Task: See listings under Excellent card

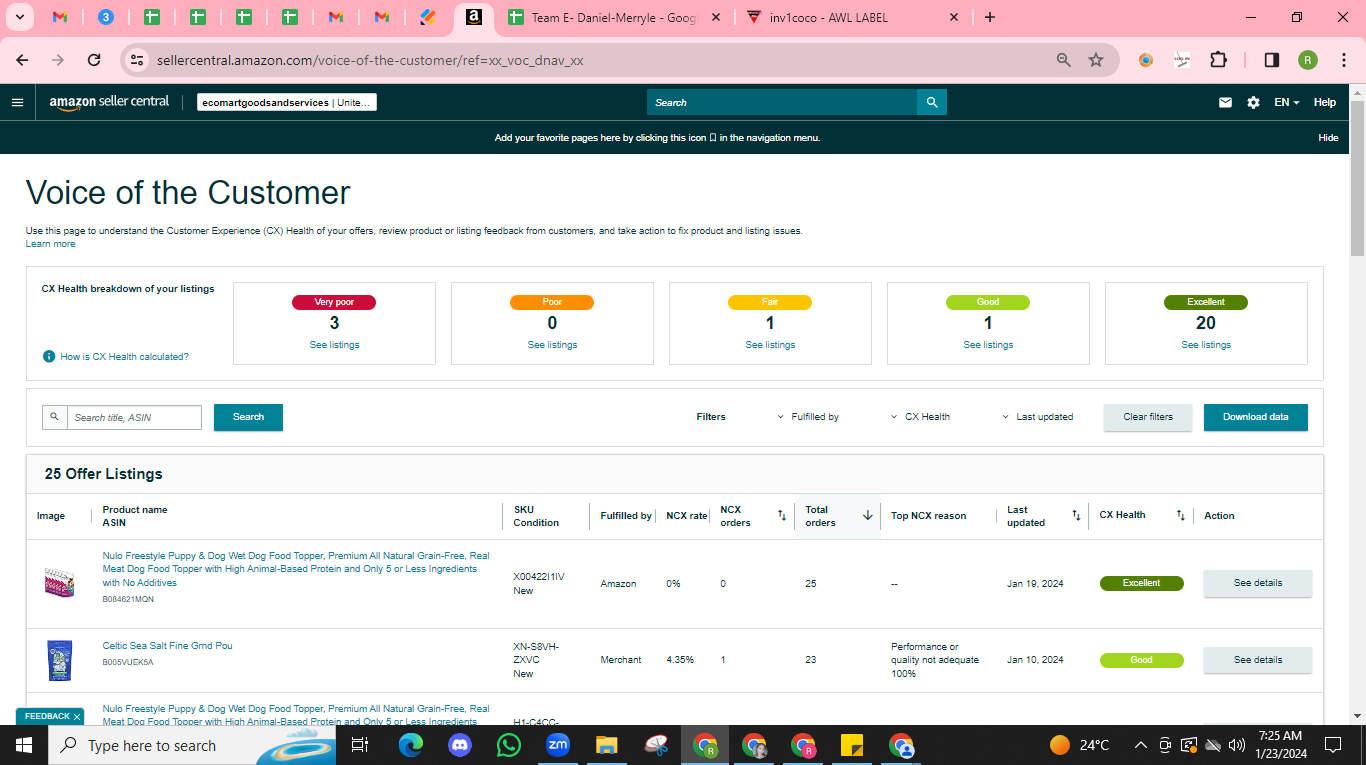Action: 1206,345
